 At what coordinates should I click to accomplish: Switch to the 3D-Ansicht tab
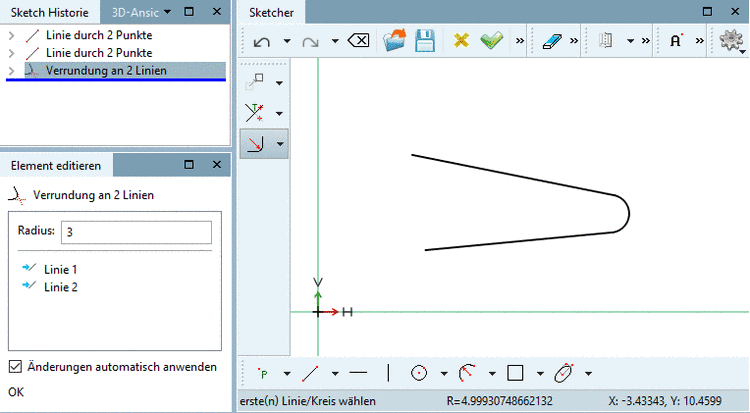point(135,12)
